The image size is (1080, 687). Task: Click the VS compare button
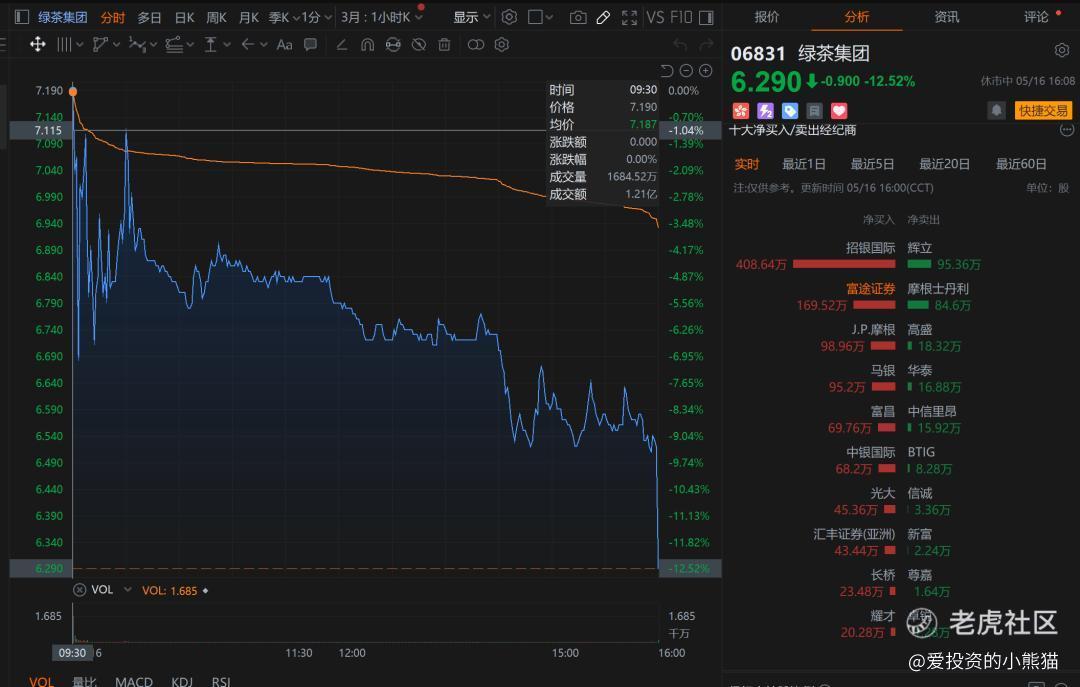tap(655, 17)
